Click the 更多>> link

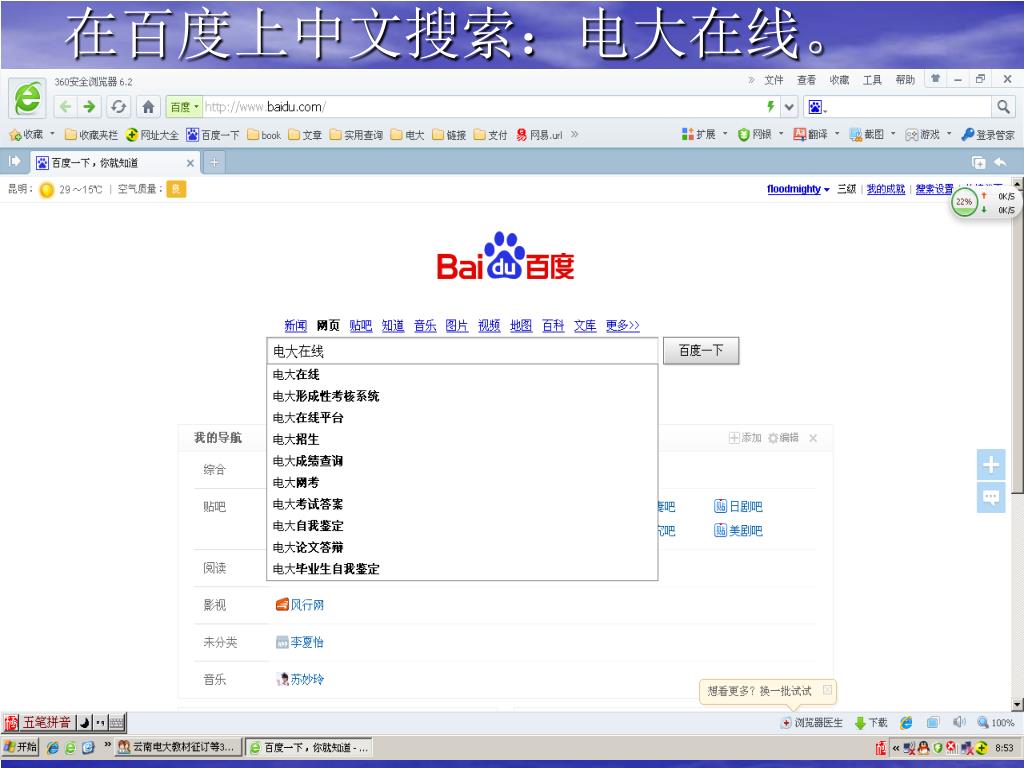(622, 325)
